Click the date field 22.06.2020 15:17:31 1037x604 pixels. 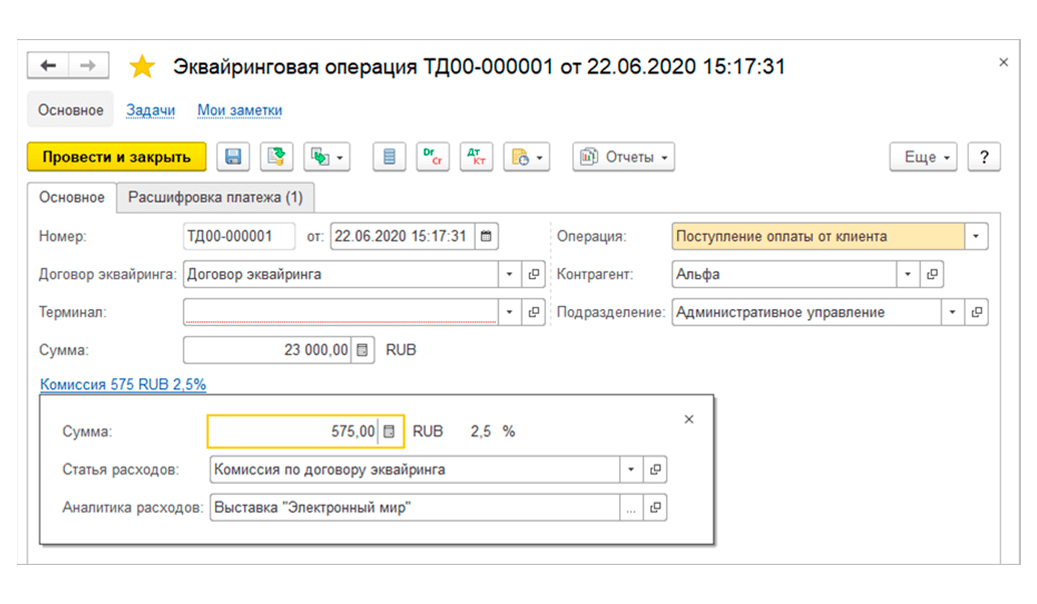point(402,236)
